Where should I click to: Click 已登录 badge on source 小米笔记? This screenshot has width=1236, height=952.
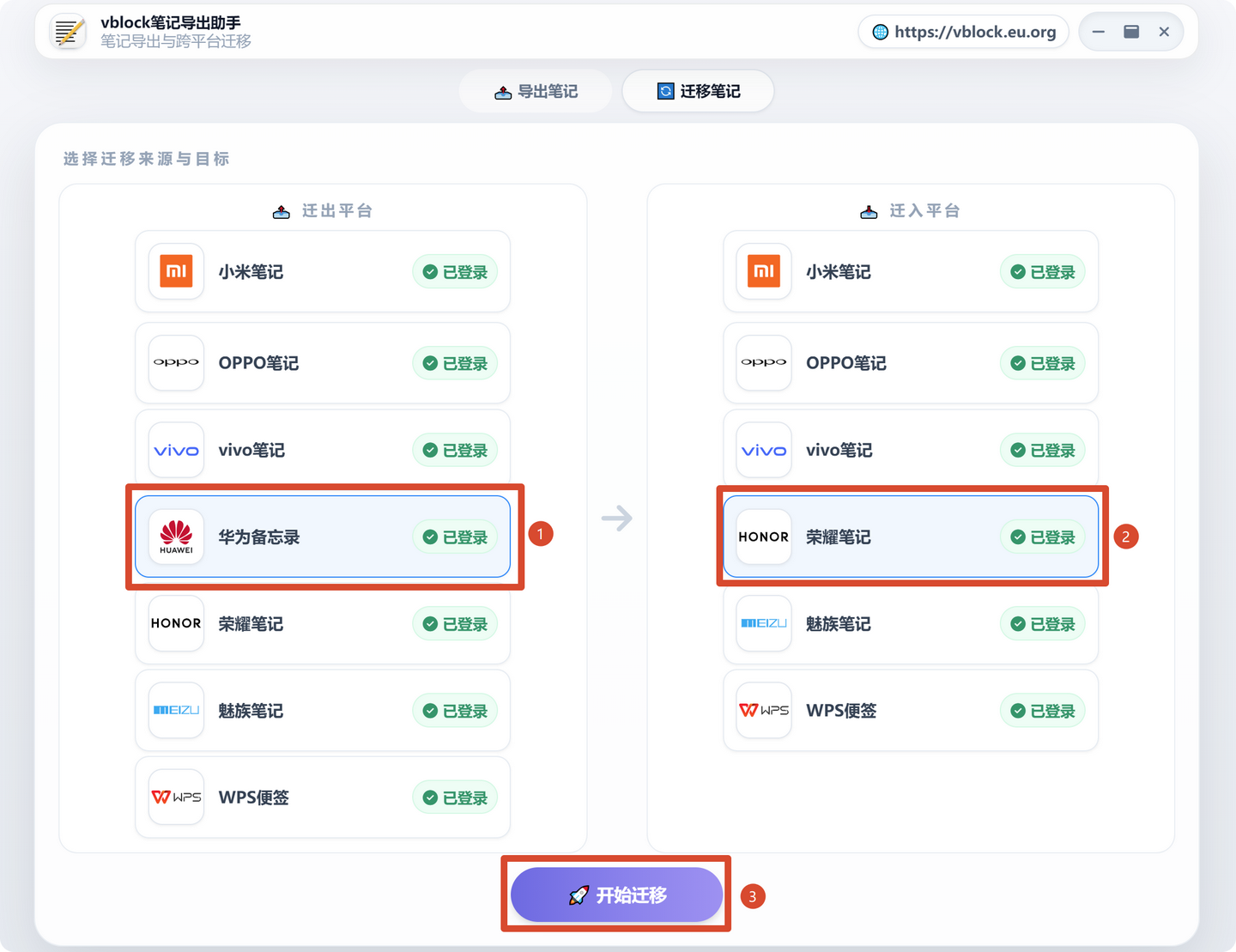coord(455,272)
